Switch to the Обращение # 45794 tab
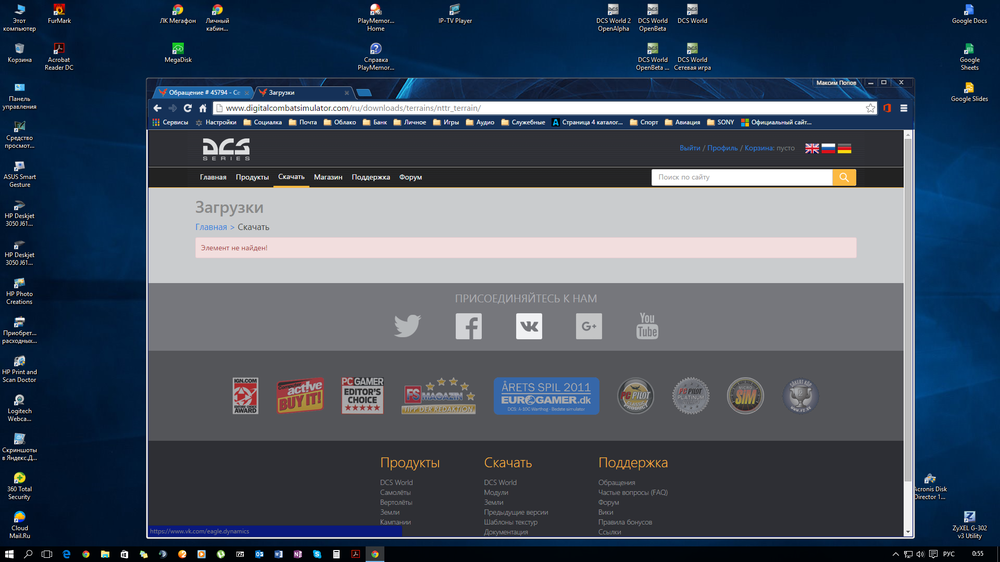The height and width of the screenshot is (562, 1000). coord(203,92)
